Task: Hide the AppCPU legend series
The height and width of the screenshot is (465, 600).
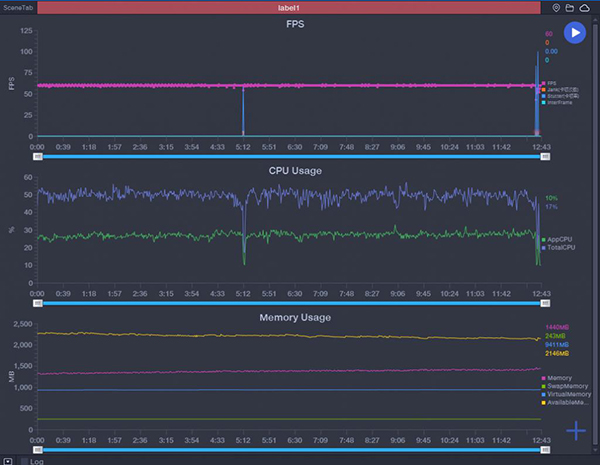Action: point(556,240)
